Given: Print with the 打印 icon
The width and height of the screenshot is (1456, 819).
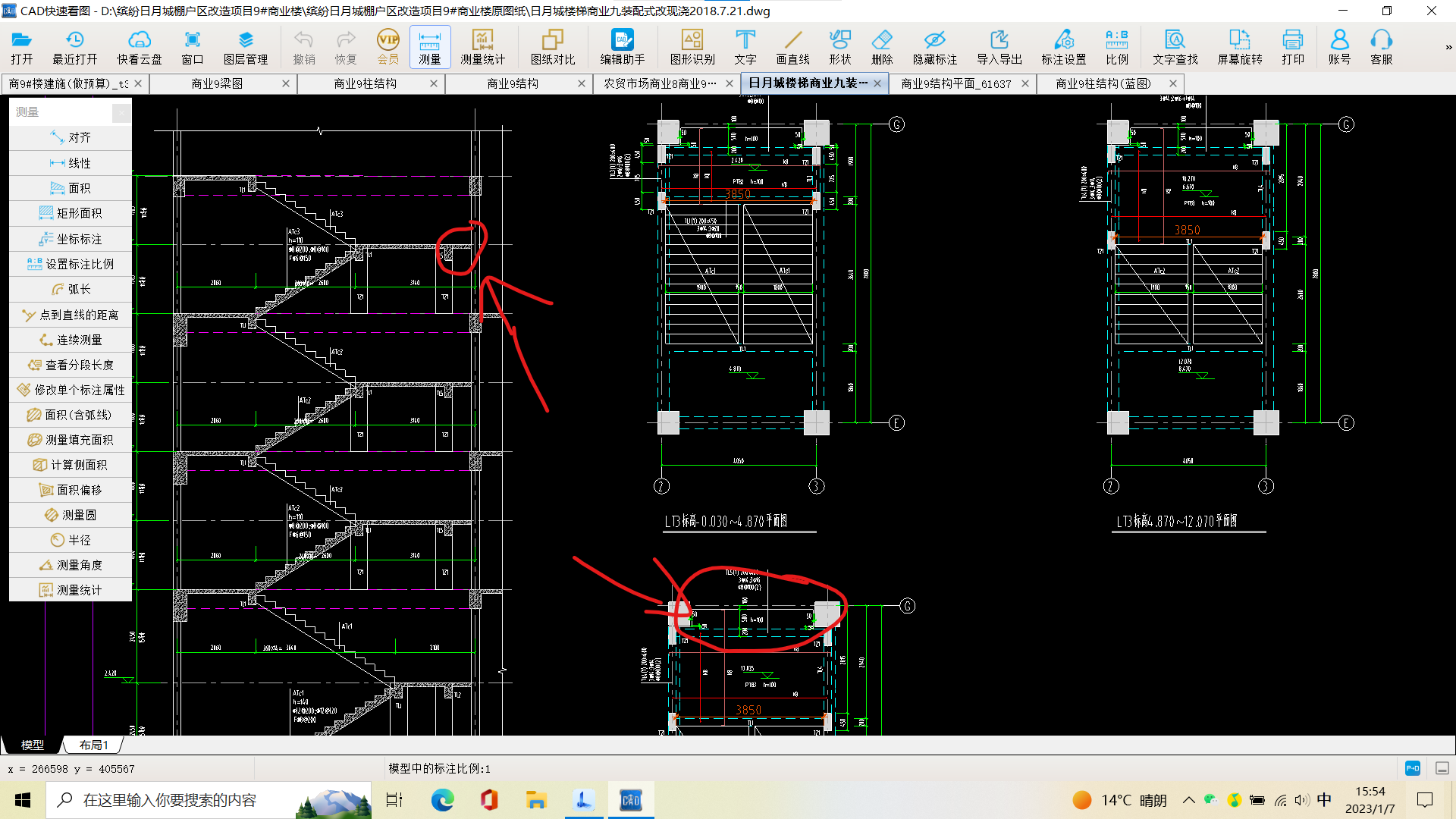Looking at the screenshot, I should click(1293, 47).
